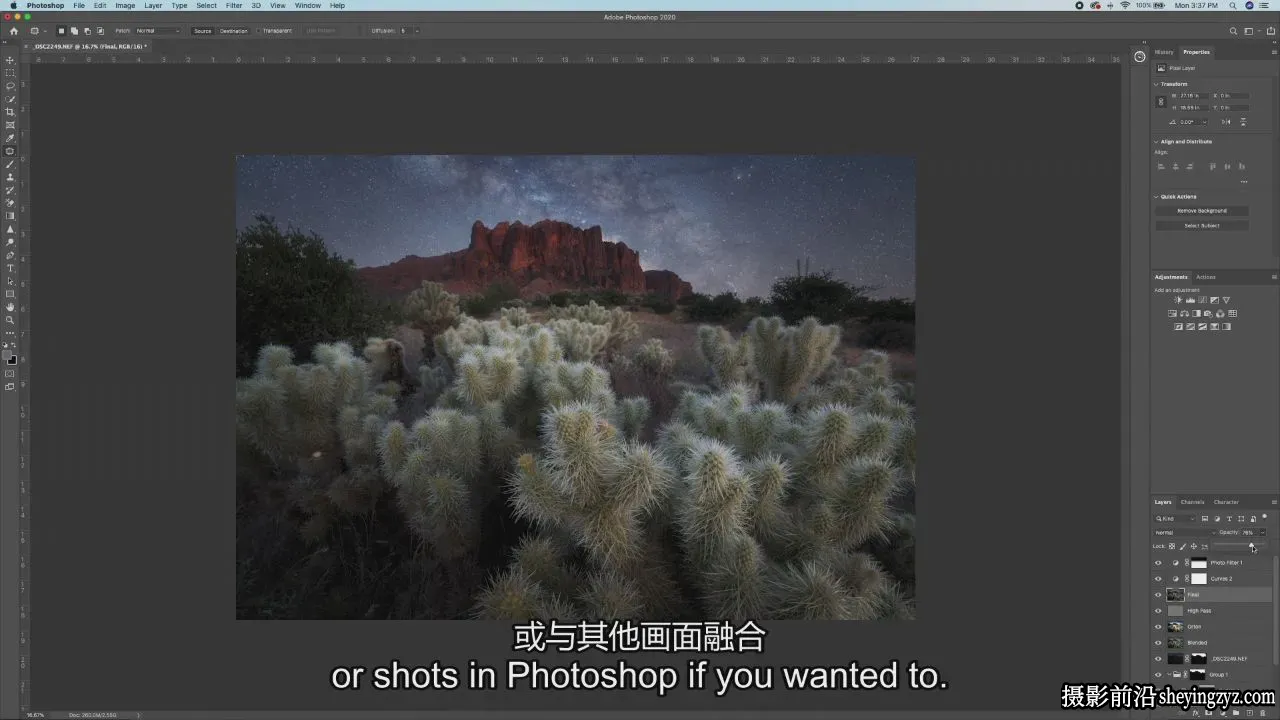Screen dimensions: 1280x720
Task: Select the Brush tool
Action: [x=10, y=164]
